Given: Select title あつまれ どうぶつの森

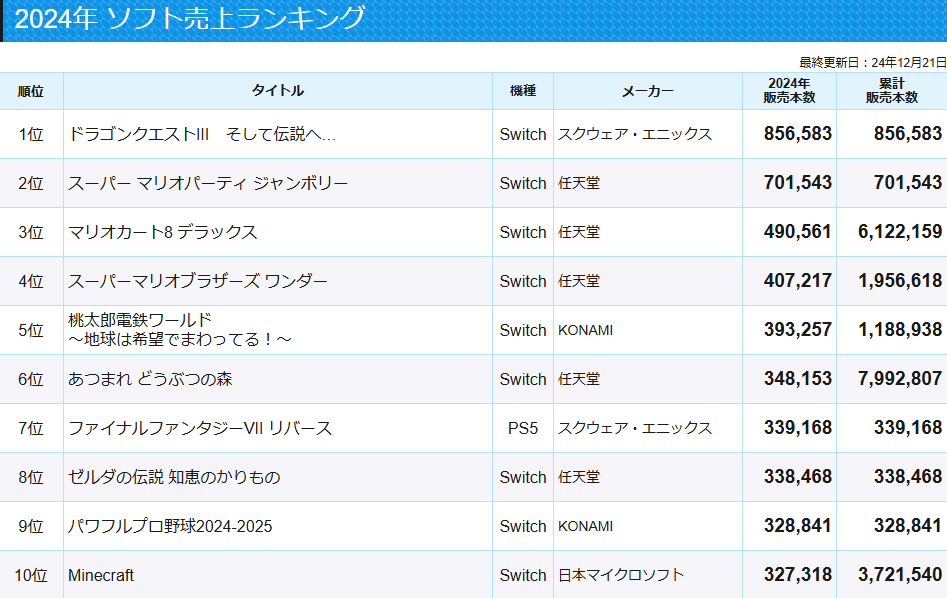Looking at the screenshot, I should click(x=150, y=379).
